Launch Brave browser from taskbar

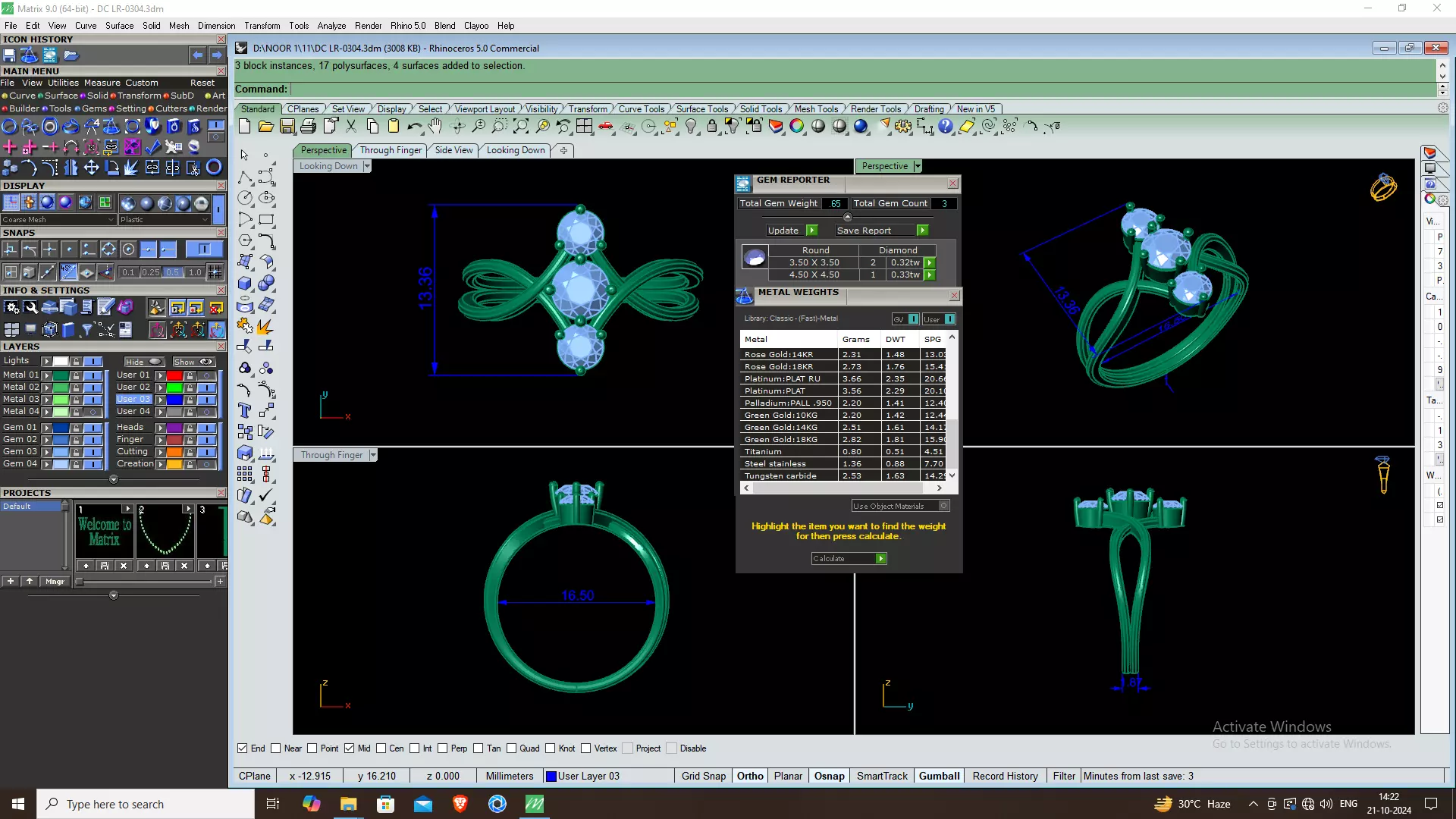click(x=460, y=804)
